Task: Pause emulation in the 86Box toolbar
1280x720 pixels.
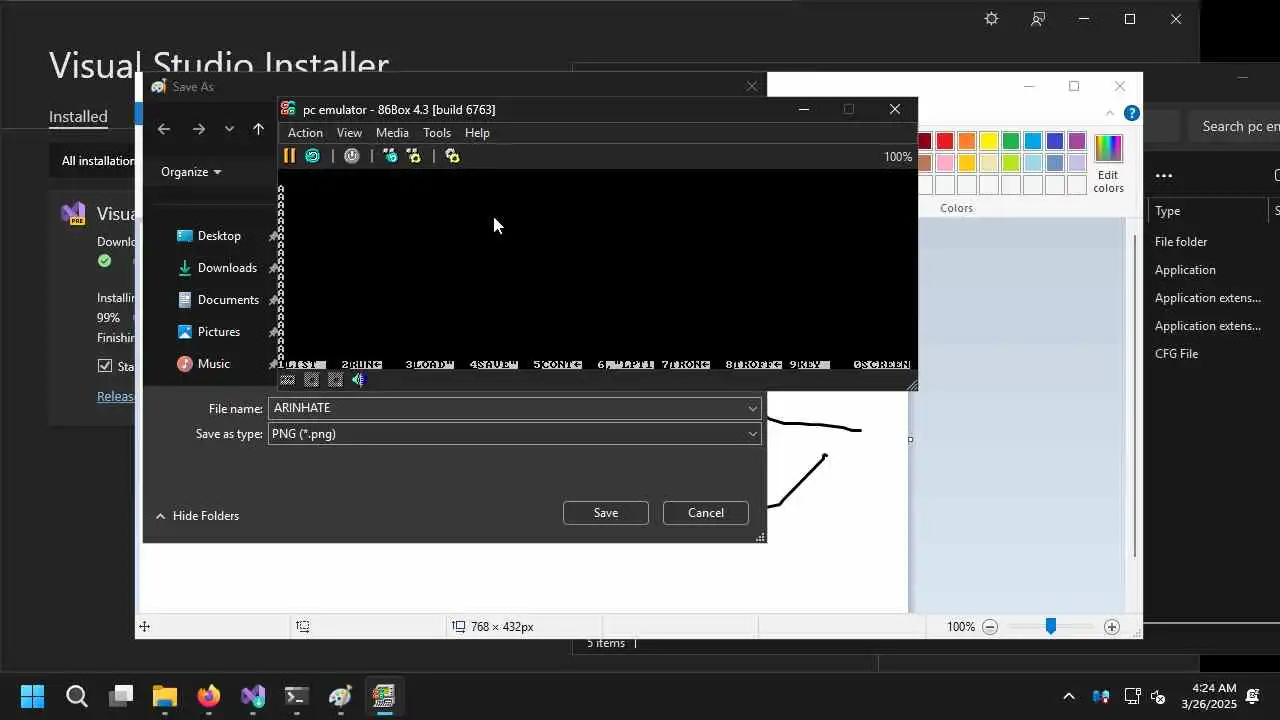Action: pos(289,156)
